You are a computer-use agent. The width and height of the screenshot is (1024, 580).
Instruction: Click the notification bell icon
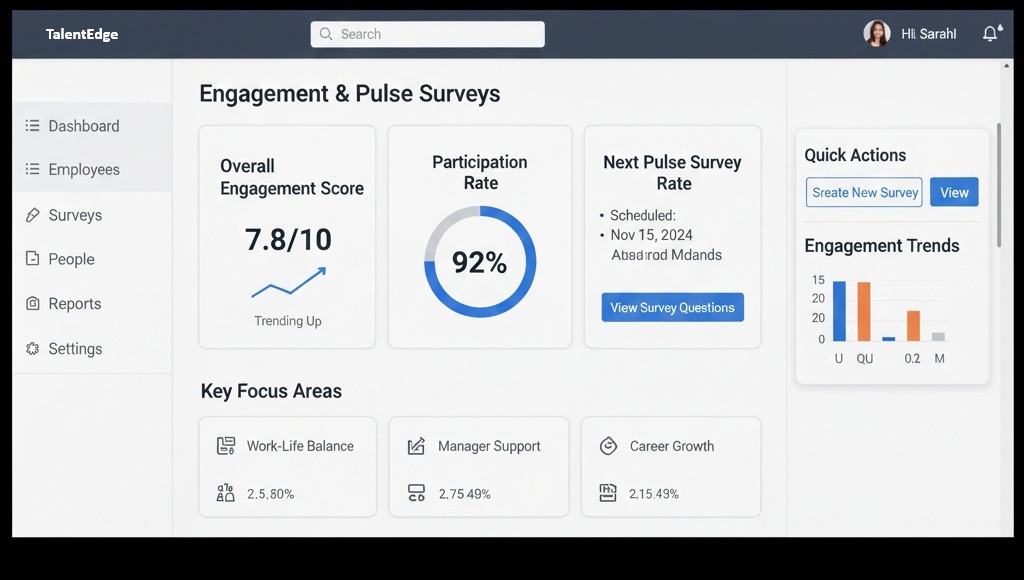pyautogui.click(x=990, y=34)
